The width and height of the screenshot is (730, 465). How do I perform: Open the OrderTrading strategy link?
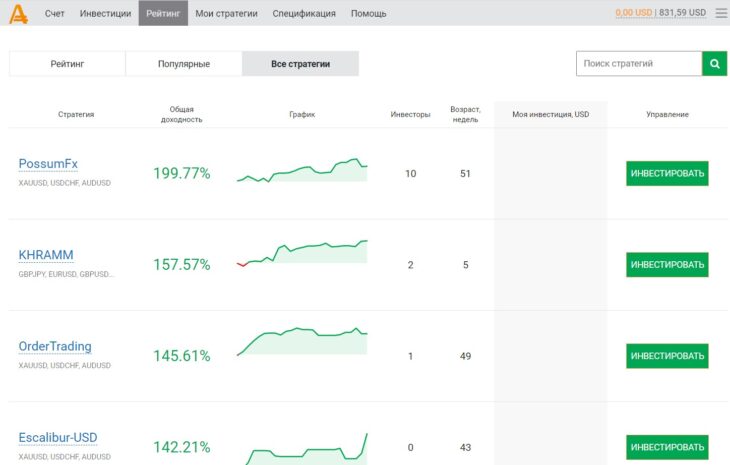[55, 346]
